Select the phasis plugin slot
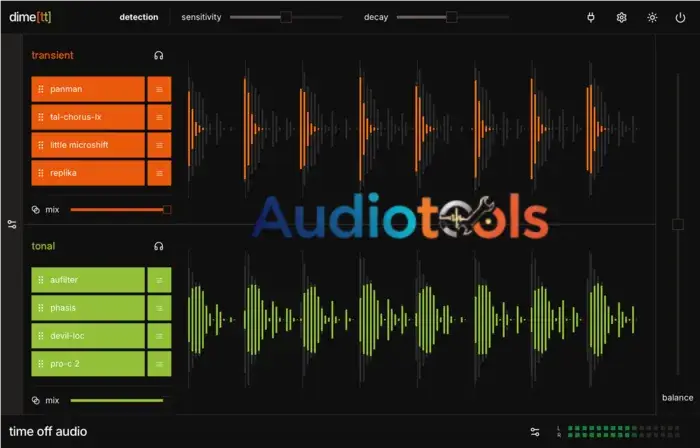Screen dimensions: 700x448 click(x=88, y=308)
